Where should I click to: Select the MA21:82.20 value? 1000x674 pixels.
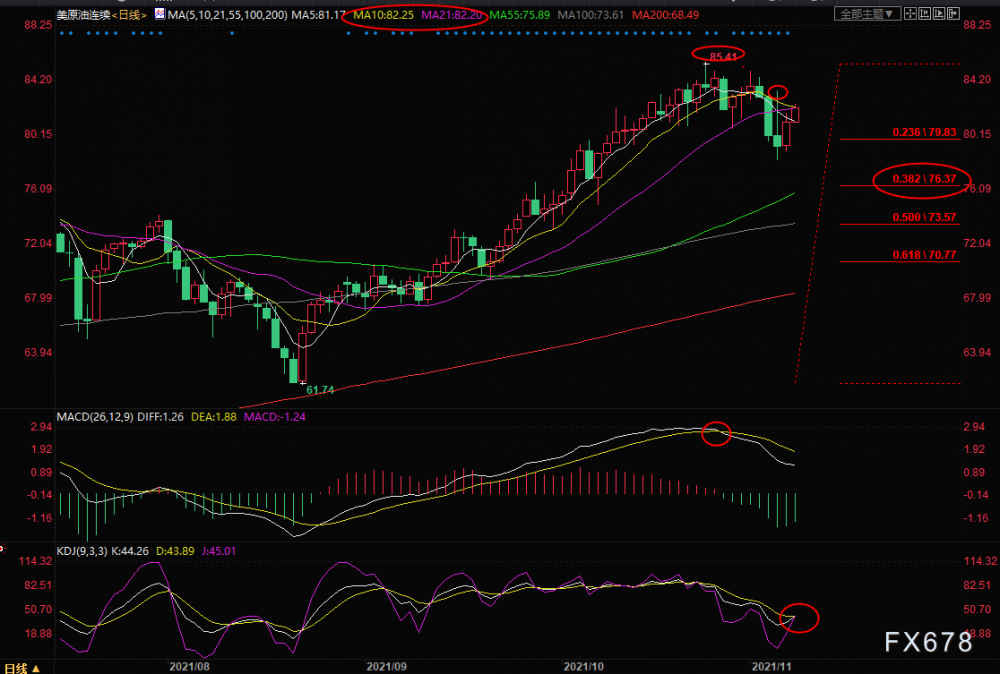[x=451, y=15]
